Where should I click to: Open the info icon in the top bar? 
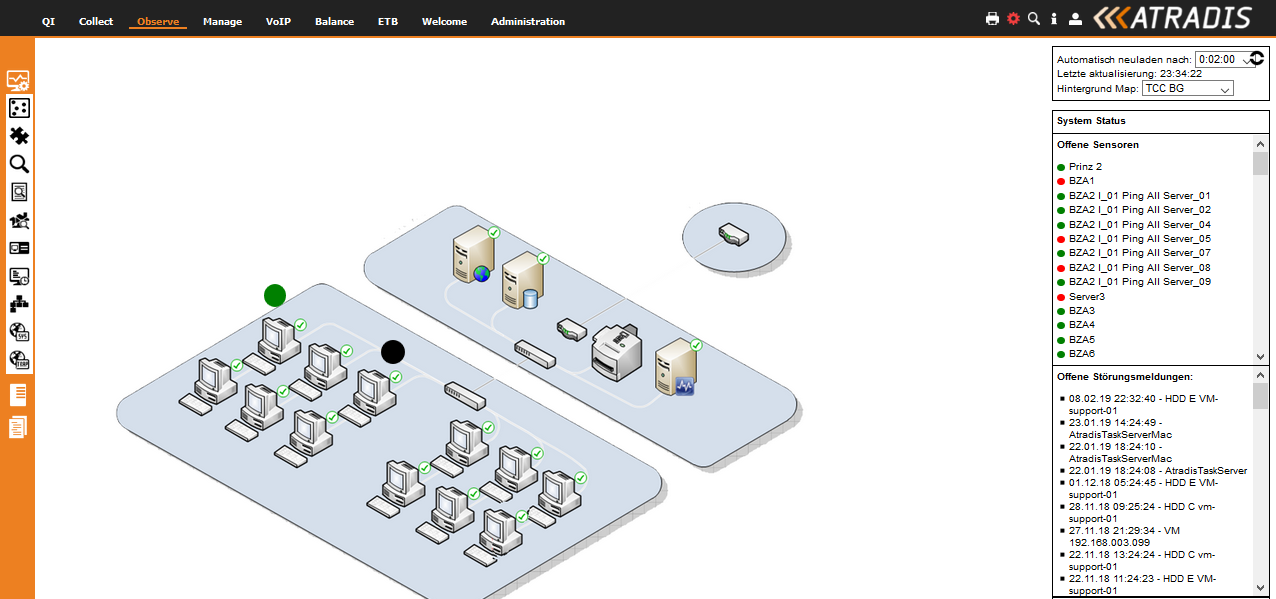tap(1054, 18)
